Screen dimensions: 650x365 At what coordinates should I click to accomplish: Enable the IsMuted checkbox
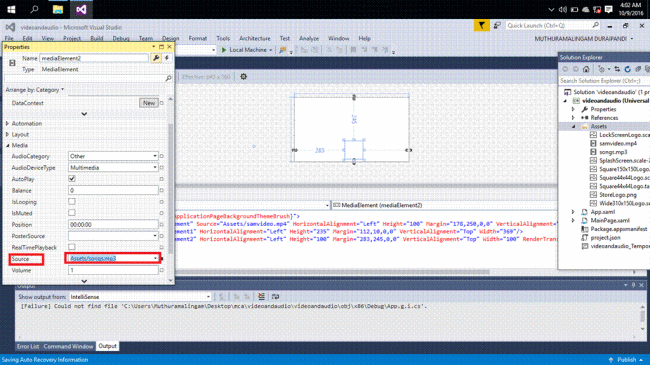(x=72, y=213)
